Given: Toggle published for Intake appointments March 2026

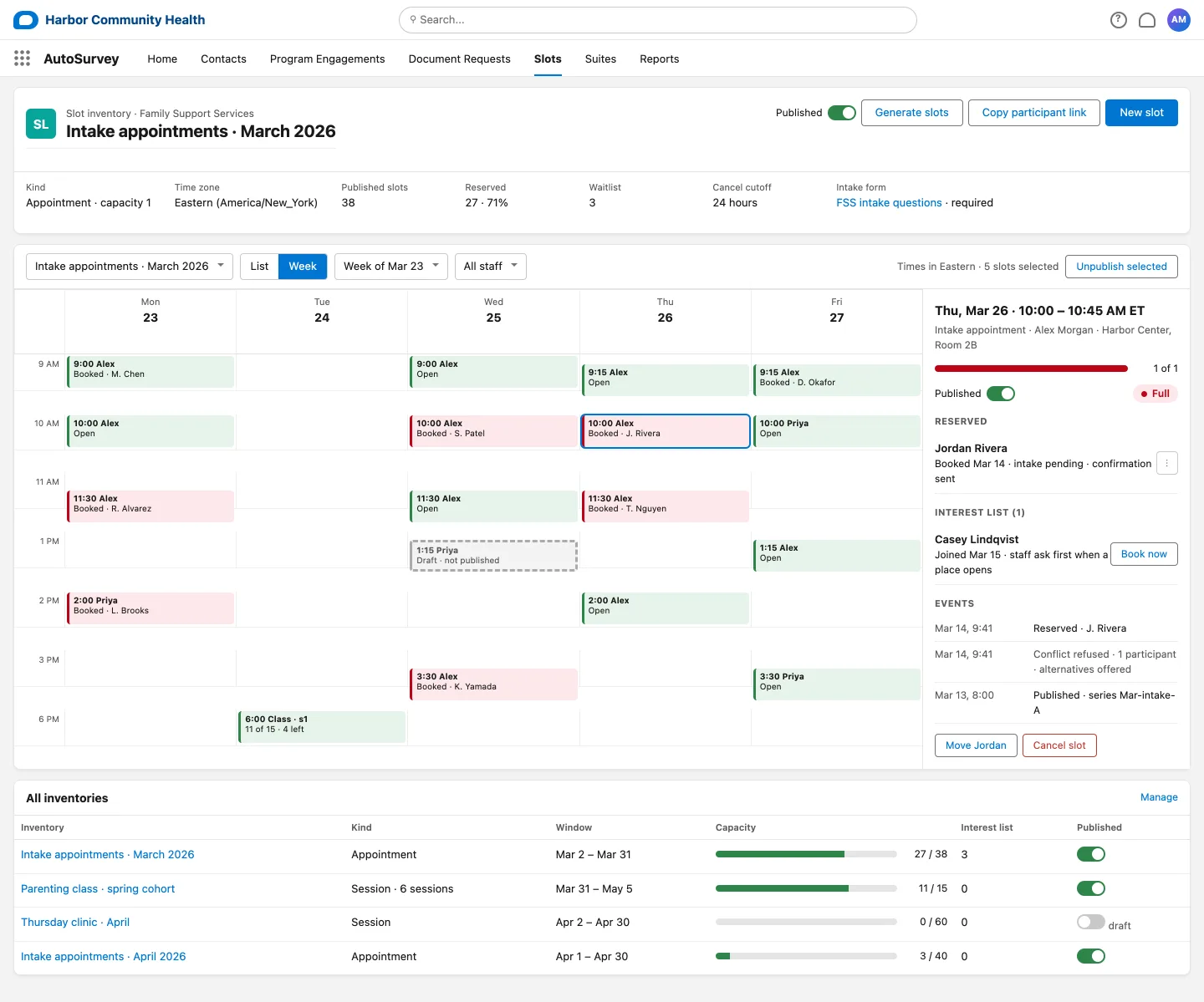Looking at the screenshot, I should 1091,854.
